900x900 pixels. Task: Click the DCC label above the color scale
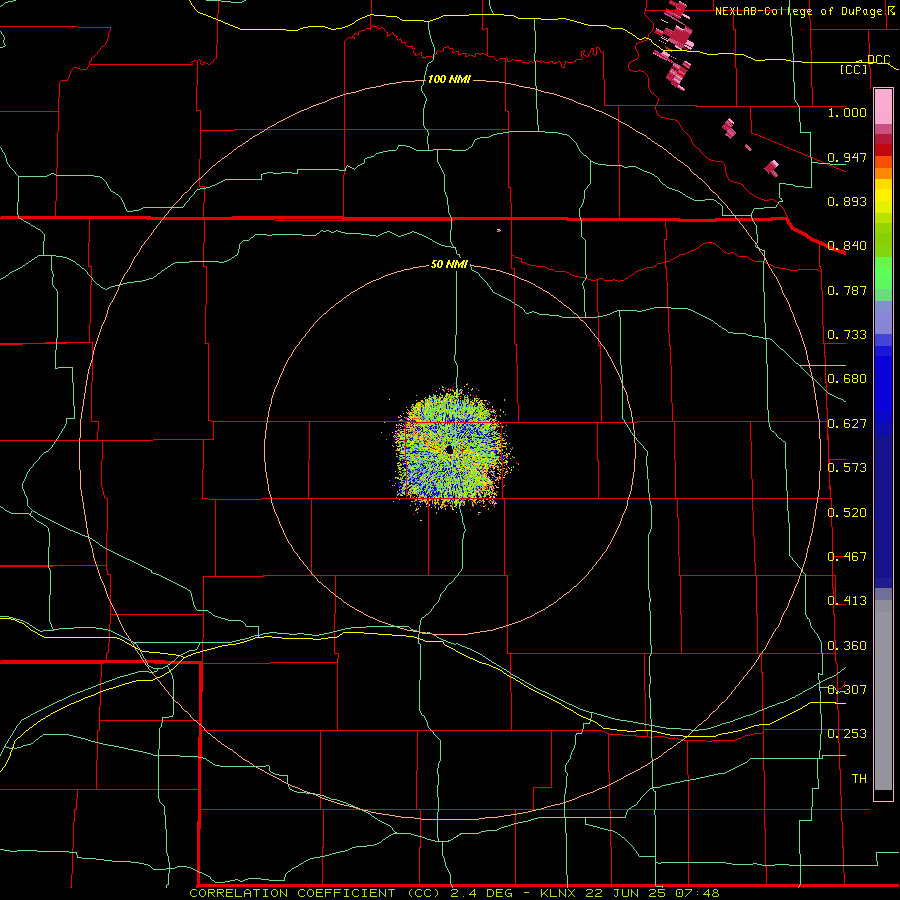click(878, 60)
